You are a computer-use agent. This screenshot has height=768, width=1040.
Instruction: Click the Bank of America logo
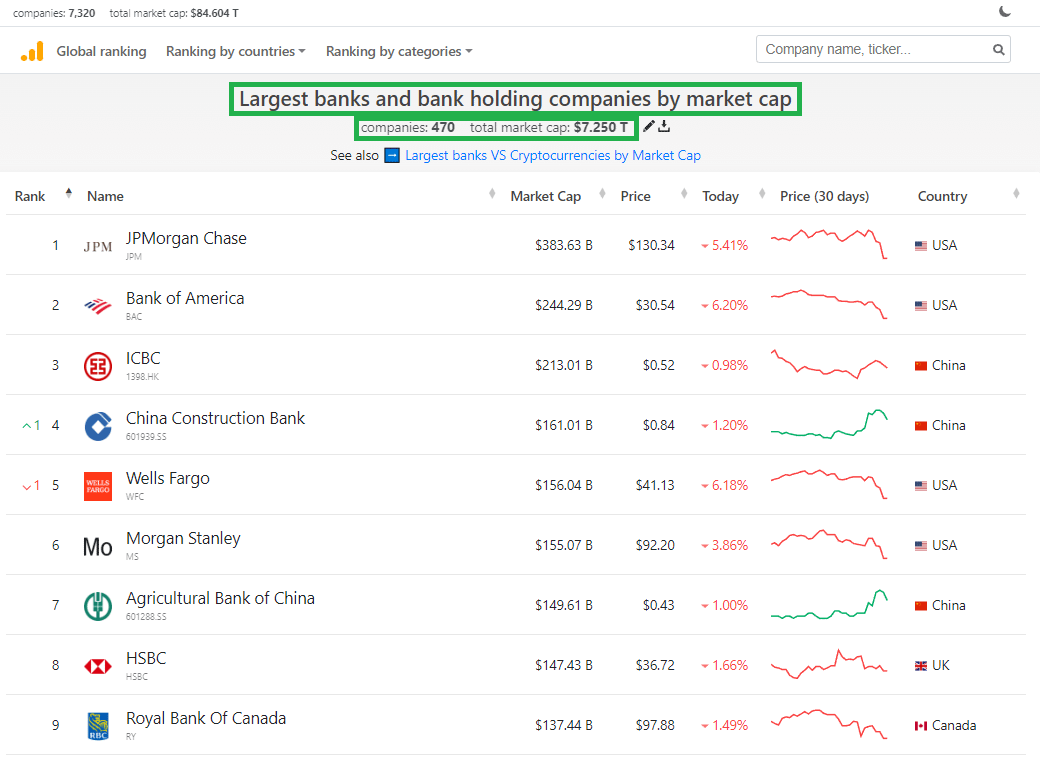(98, 306)
